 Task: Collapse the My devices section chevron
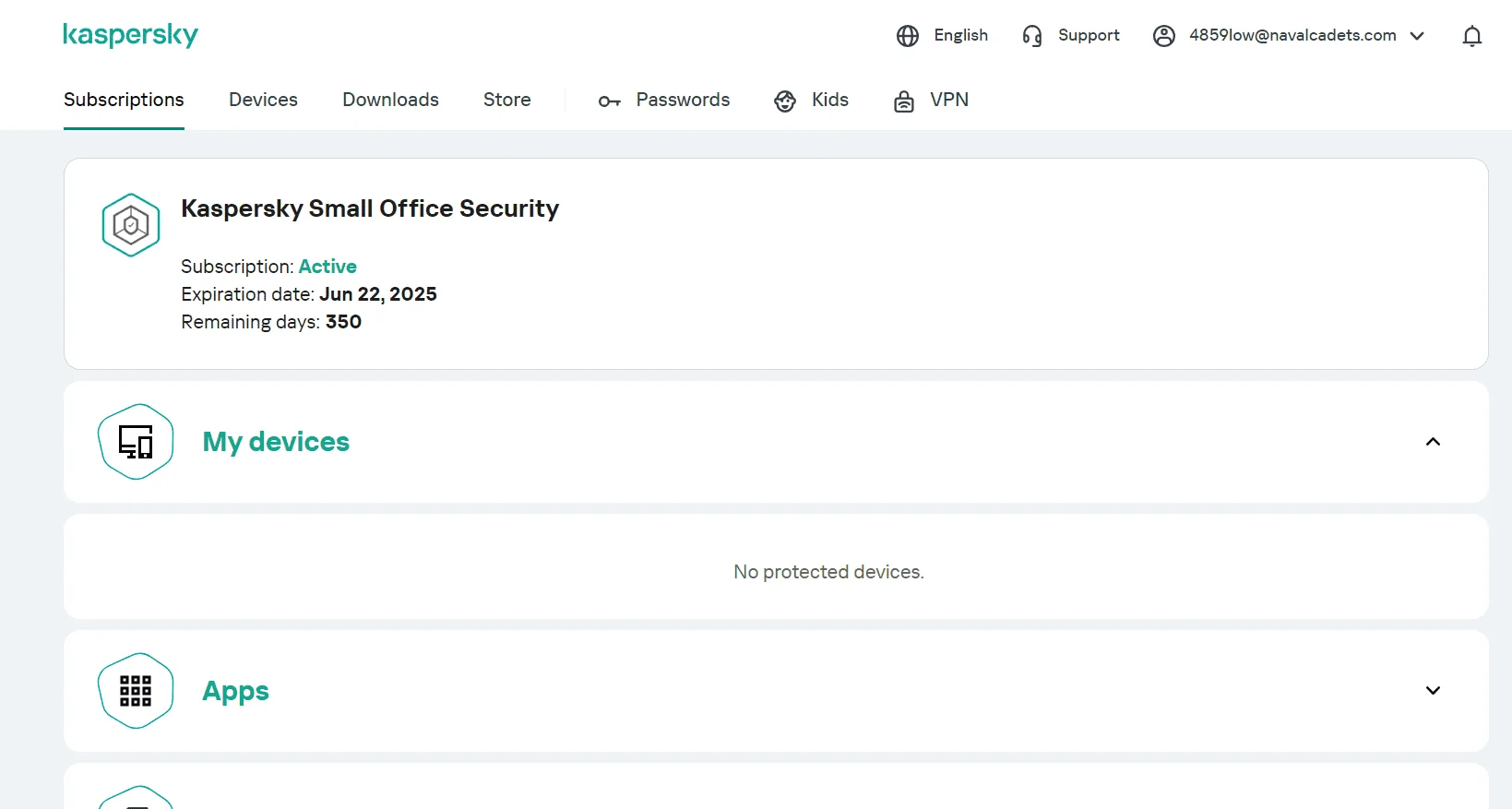click(1433, 442)
